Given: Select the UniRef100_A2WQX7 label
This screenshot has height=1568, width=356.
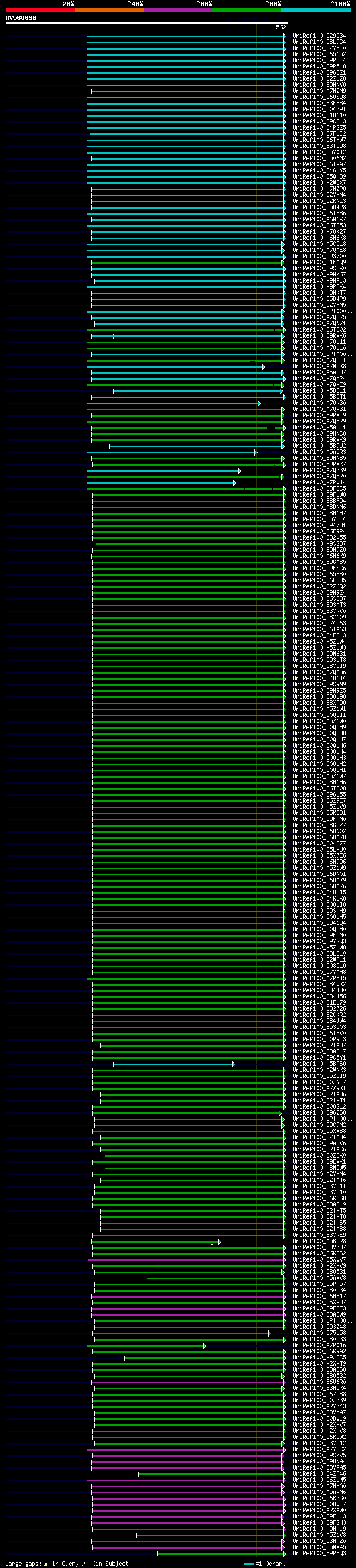Looking at the screenshot, I should pos(319,182).
